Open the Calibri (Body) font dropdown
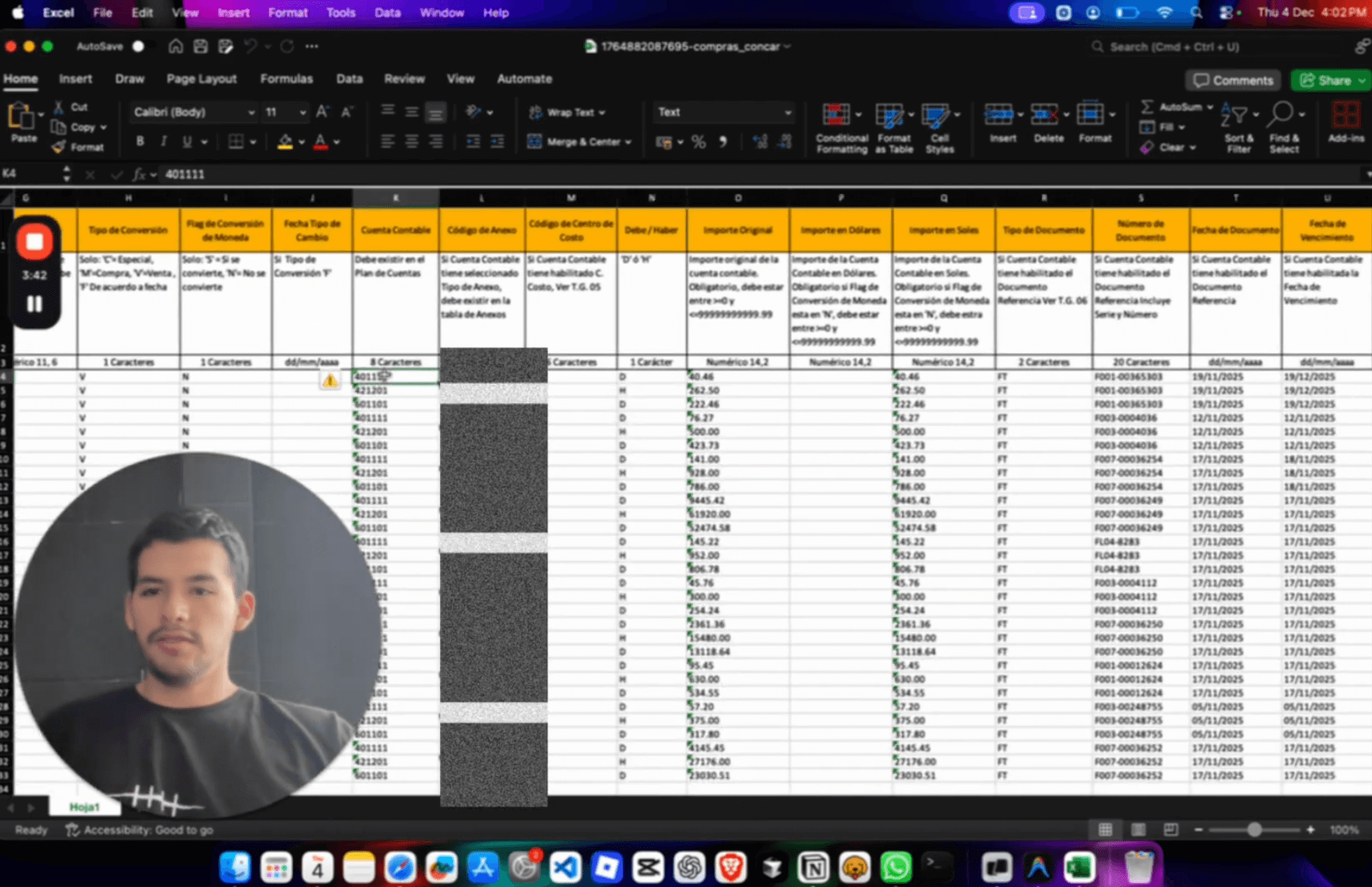Viewport: 1372px width, 887px height. [x=251, y=113]
